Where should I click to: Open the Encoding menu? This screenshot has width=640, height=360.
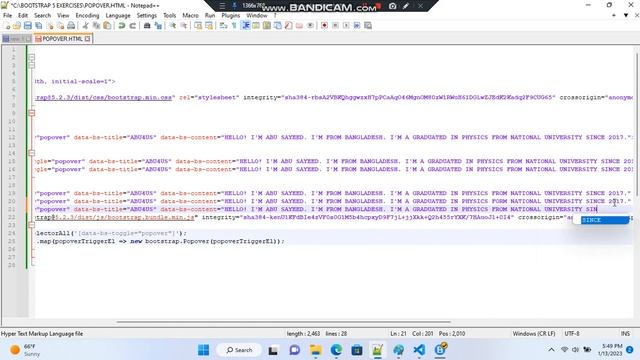[87, 16]
